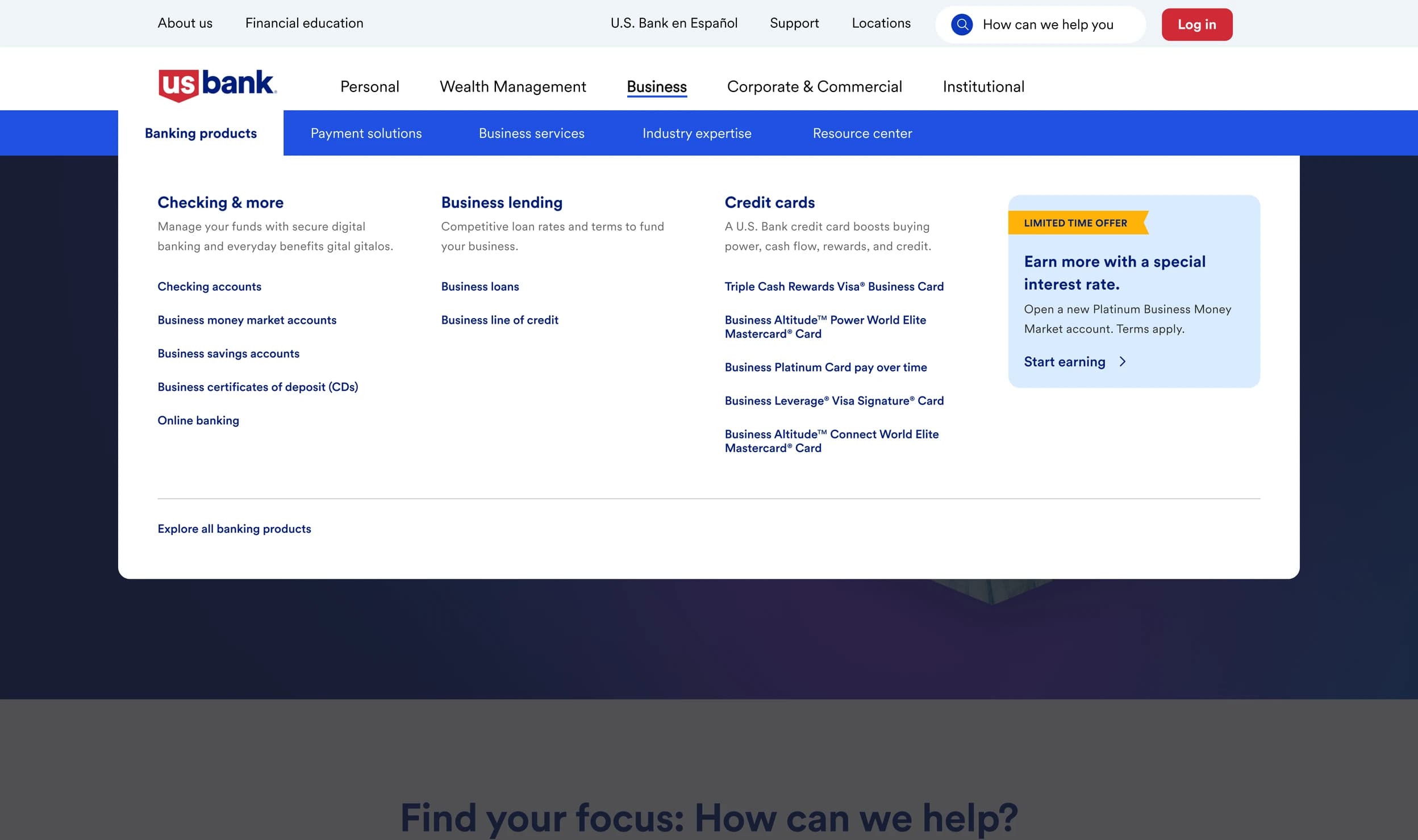1418x840 pixels.
Task: Click the Log in button
Action: point(1196,24)
